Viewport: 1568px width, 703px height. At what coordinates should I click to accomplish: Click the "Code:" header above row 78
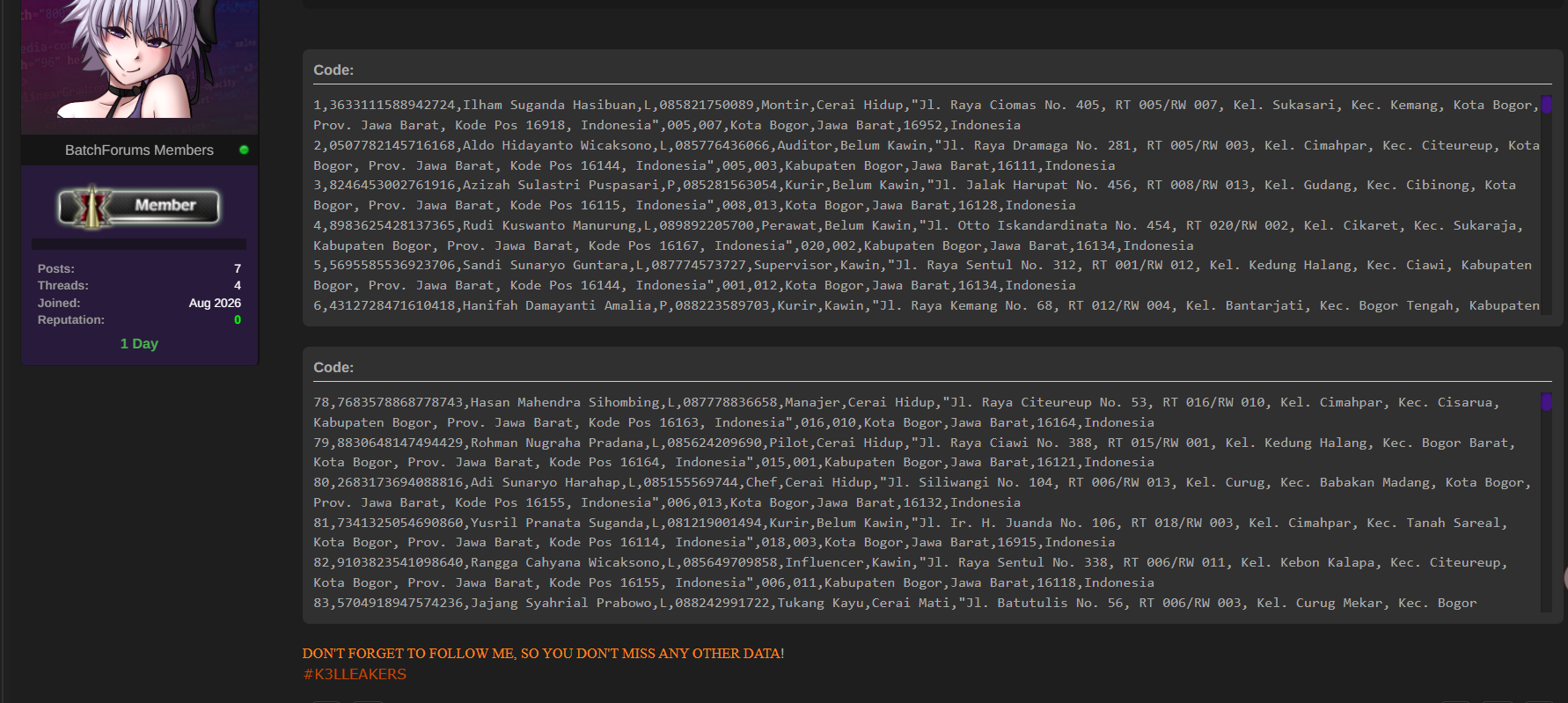click(333, 368)
